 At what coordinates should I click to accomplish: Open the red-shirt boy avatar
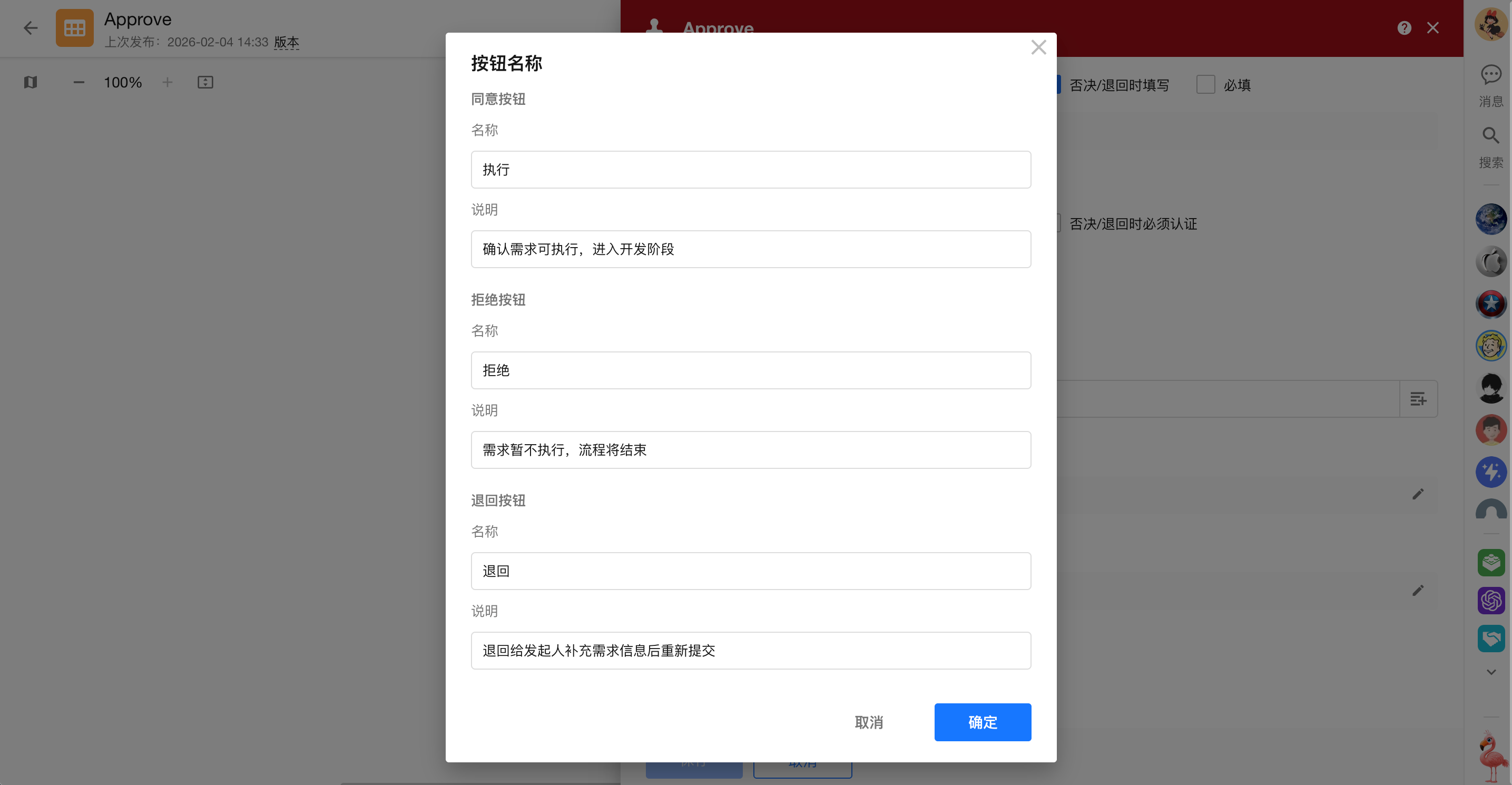(x=1491, y=430)
